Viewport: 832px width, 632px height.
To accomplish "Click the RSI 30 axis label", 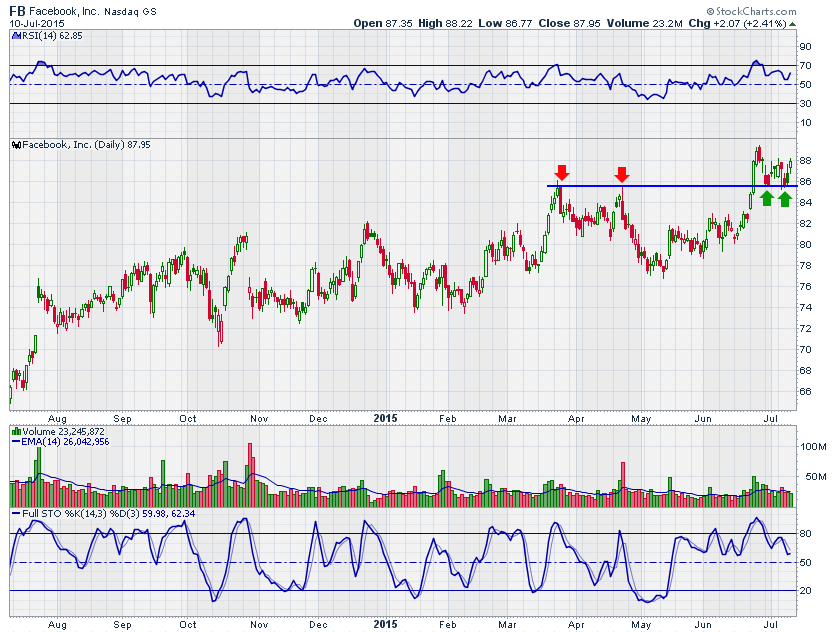I will coord(805,103).
